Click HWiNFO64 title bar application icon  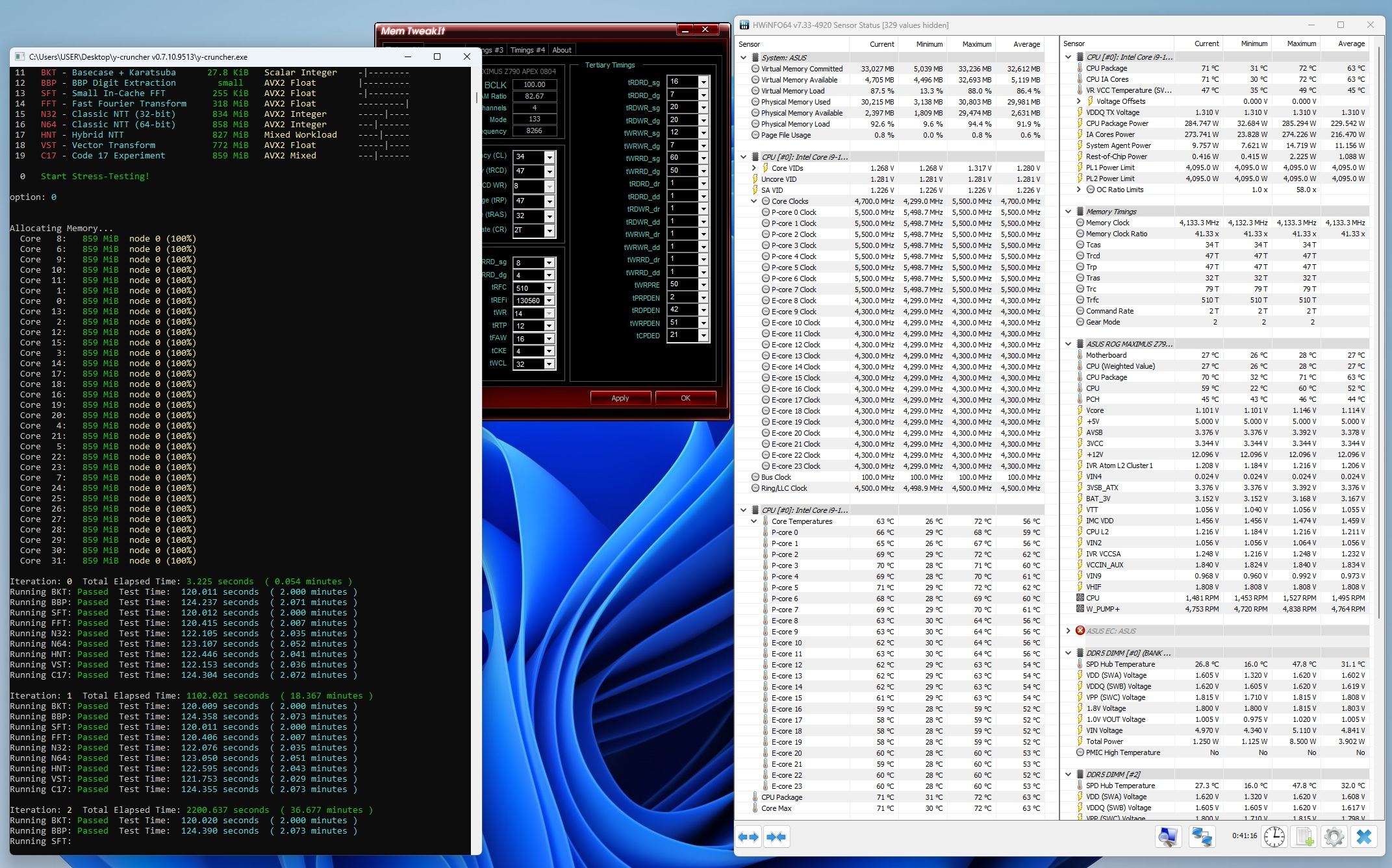744,25
